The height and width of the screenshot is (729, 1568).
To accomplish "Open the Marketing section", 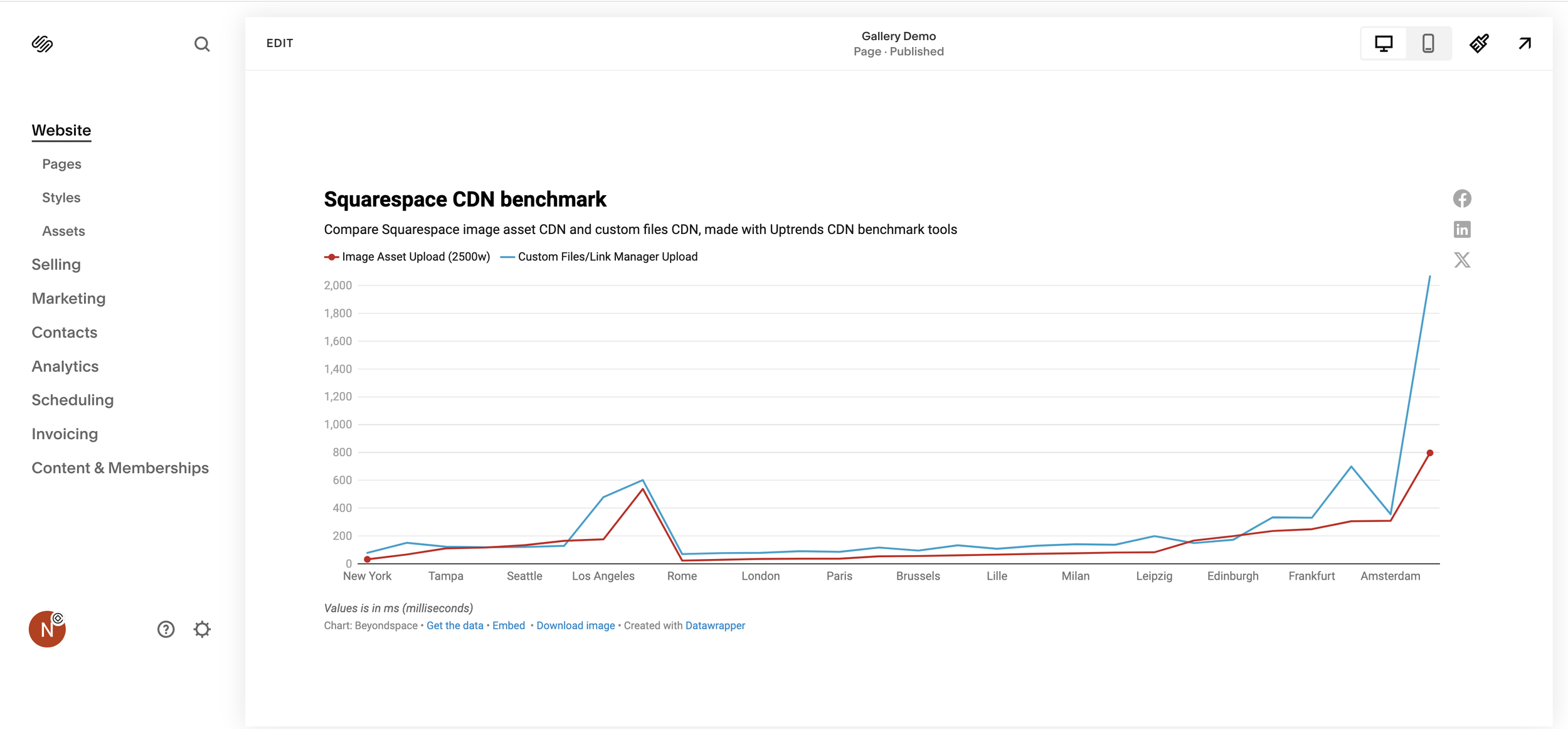I will tap(68, 299).
